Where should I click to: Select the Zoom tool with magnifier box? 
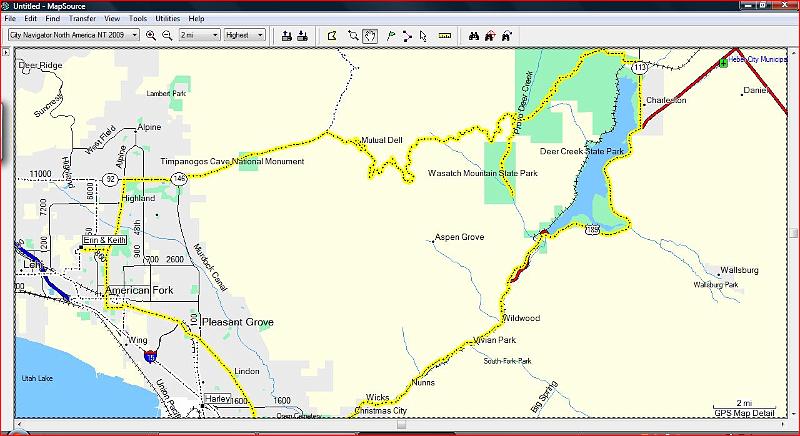(x=353, y=36)
